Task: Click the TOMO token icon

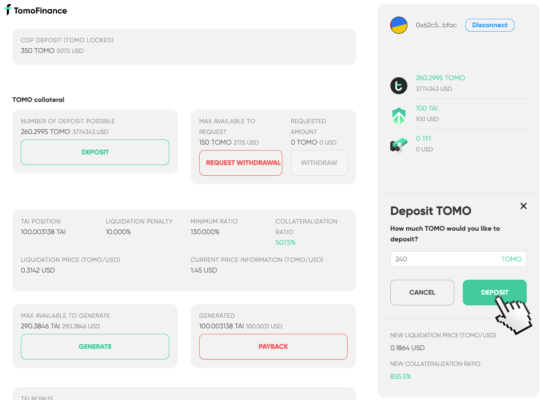Action: tap(399, 85)
